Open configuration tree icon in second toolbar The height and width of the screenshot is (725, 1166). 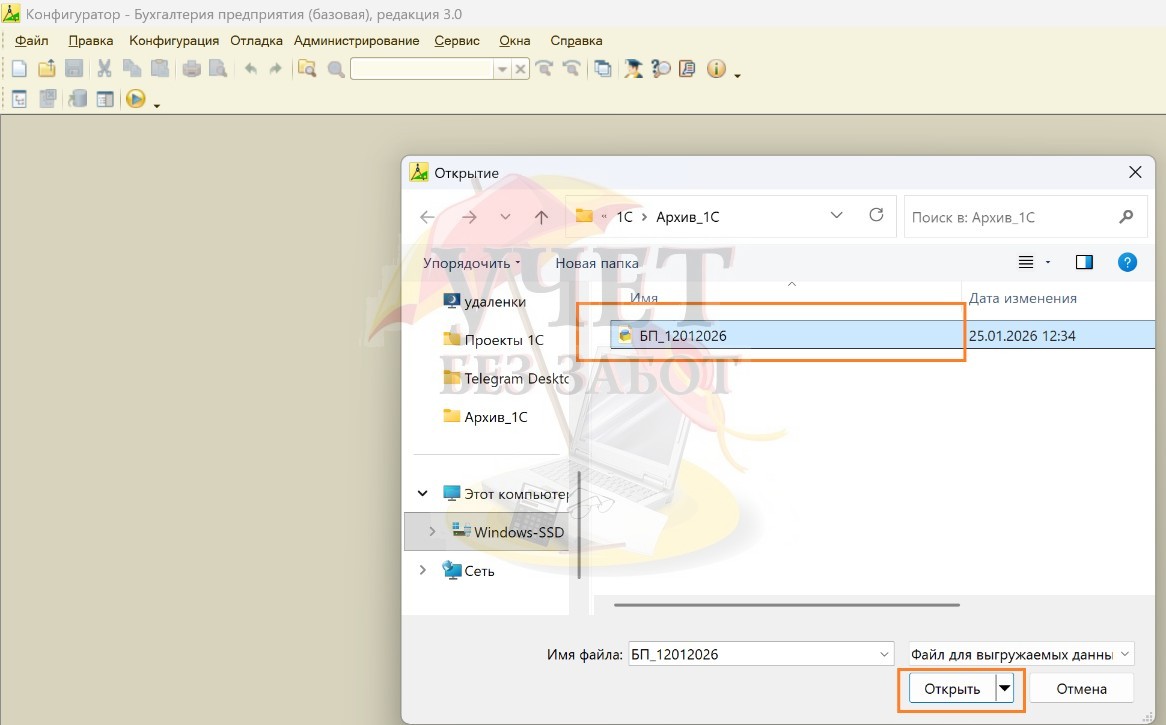click(x=19, y=99)
